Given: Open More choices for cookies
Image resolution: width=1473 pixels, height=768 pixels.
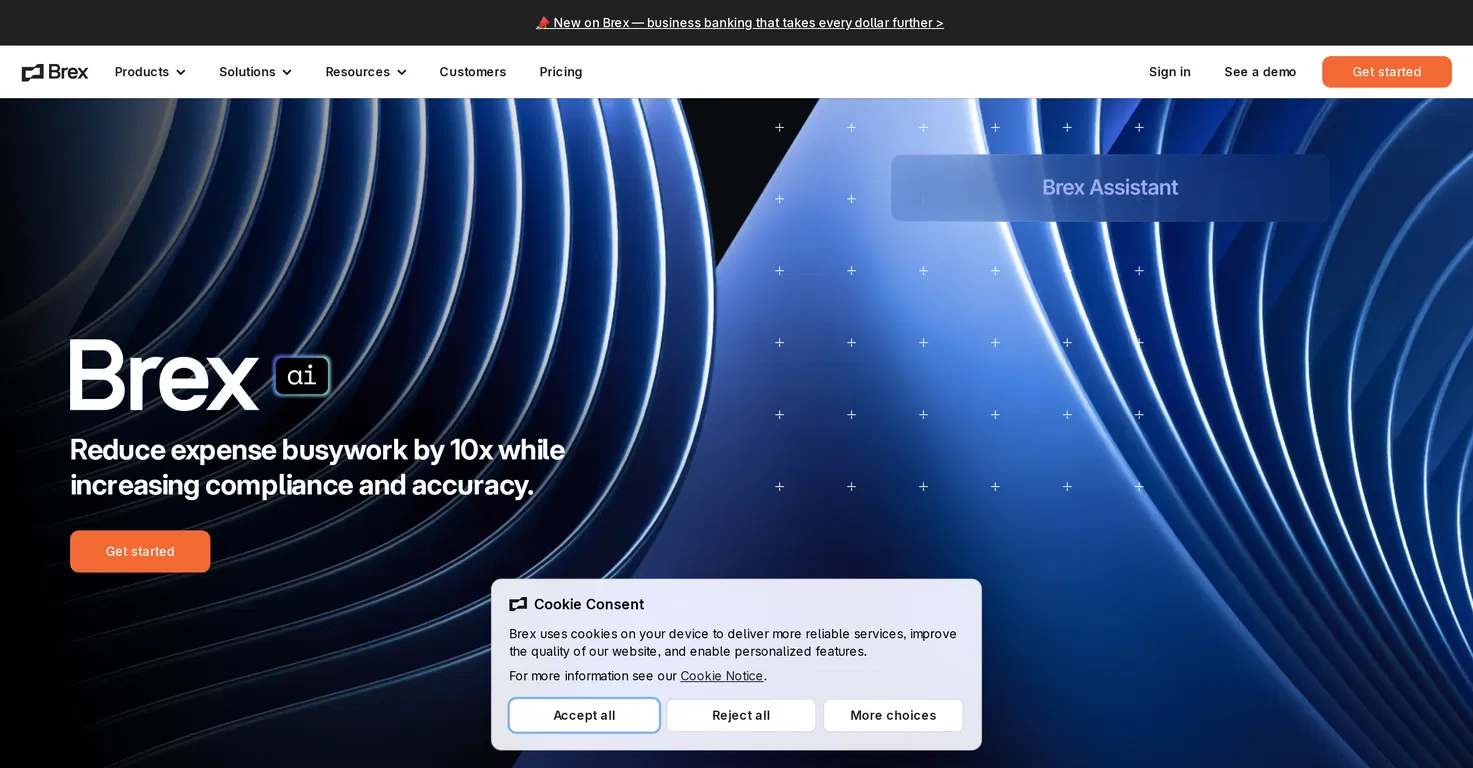Looking at the screenshot, I should coord(893,715).
